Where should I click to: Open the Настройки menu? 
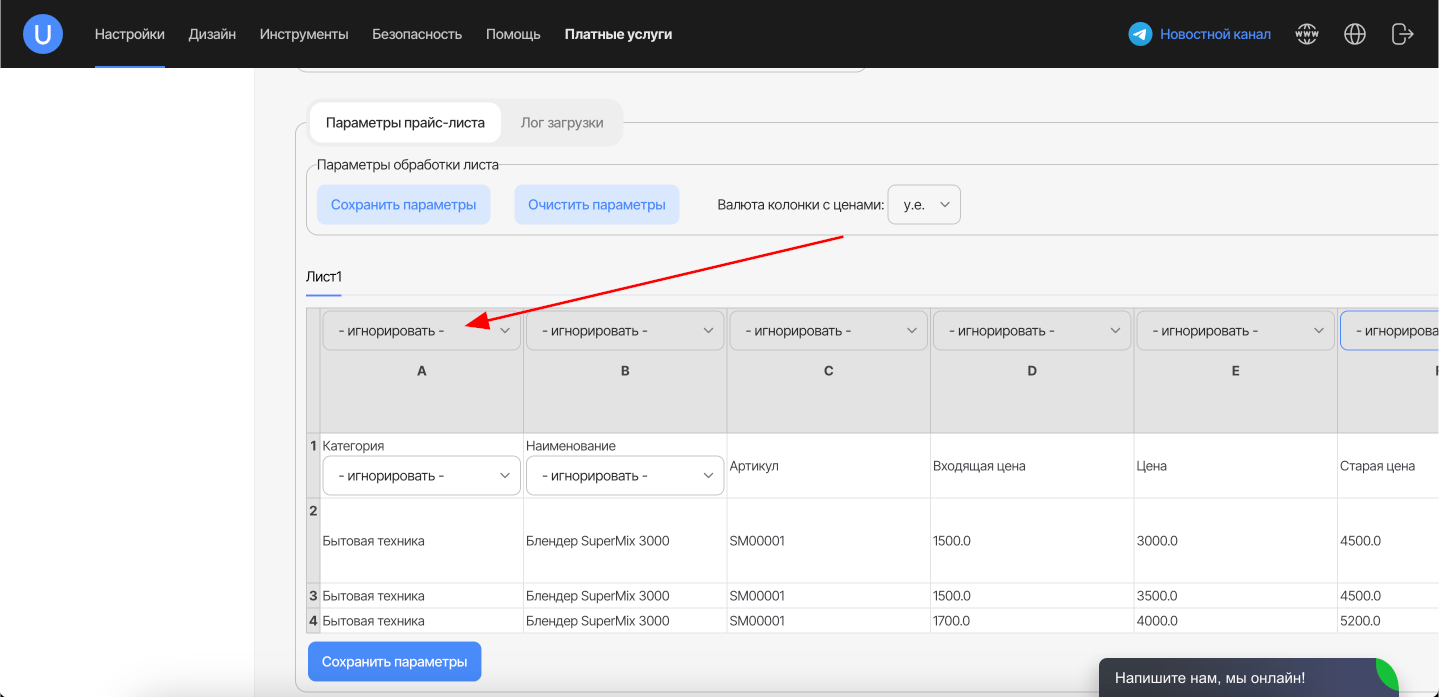130,34
